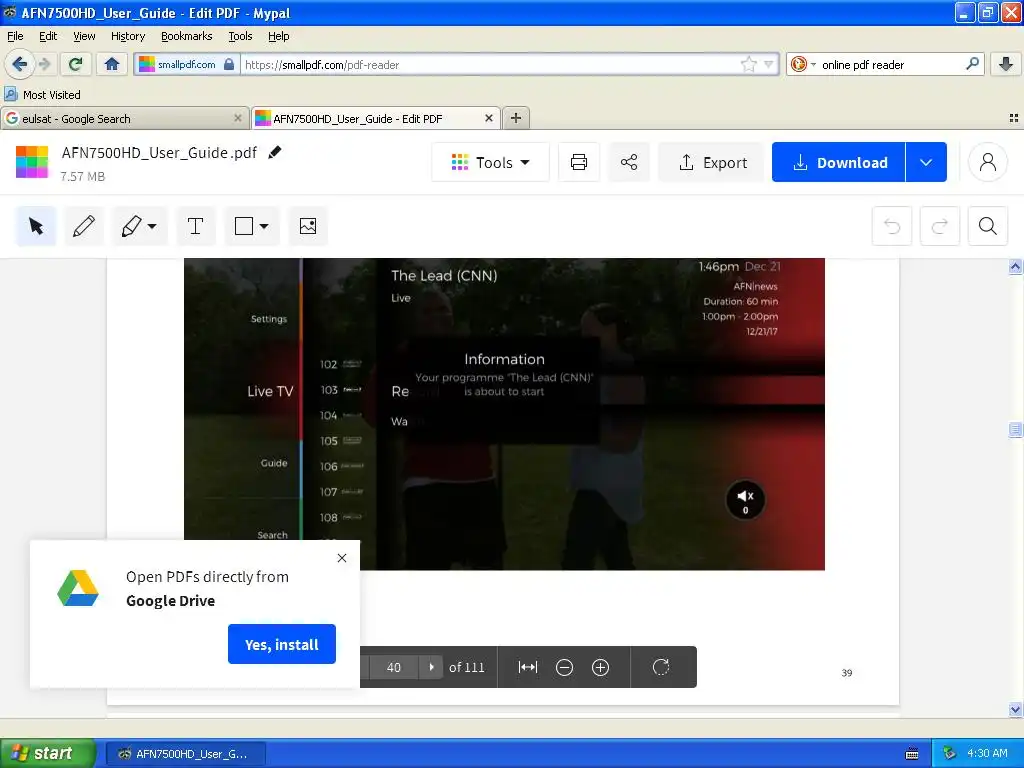Select the pointer selection tool
This screenshot has width=1024, height=768.
(36, 226)
